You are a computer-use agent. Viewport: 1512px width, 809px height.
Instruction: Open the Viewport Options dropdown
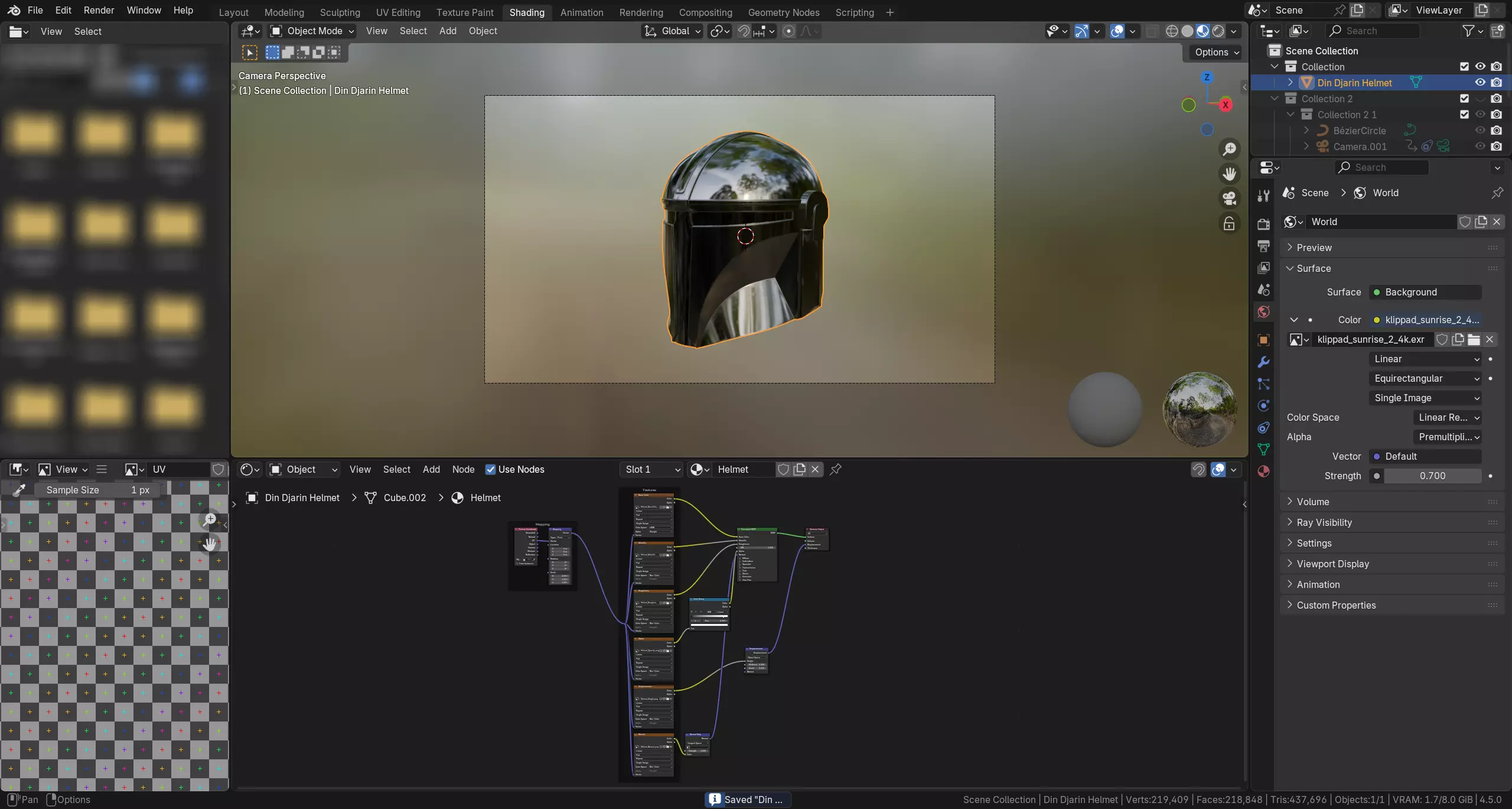tap(1216, 52)
